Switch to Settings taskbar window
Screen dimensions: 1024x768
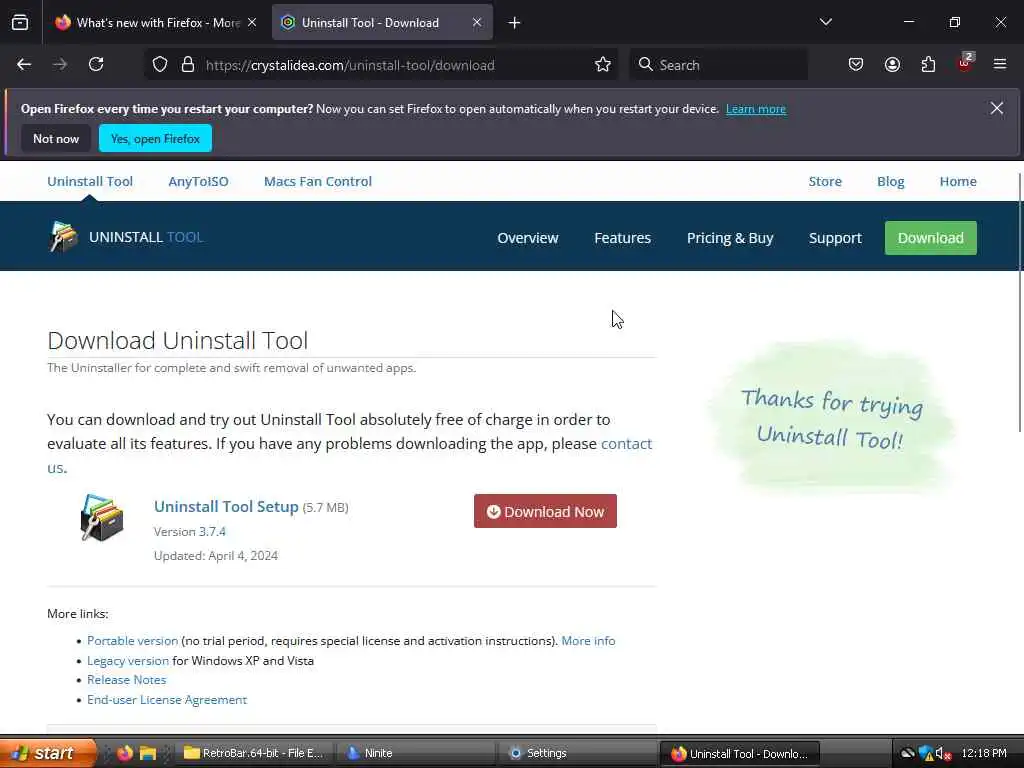[577, 753]
